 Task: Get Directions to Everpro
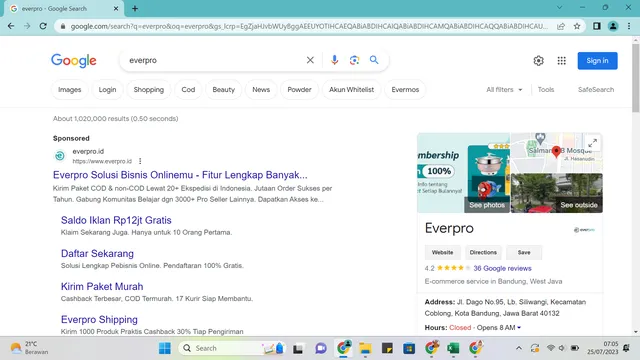tap(483, 252)
